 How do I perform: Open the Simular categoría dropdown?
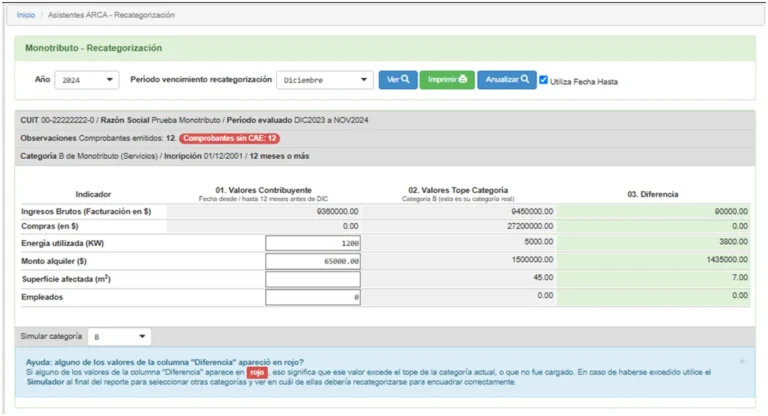pos(120,337)
